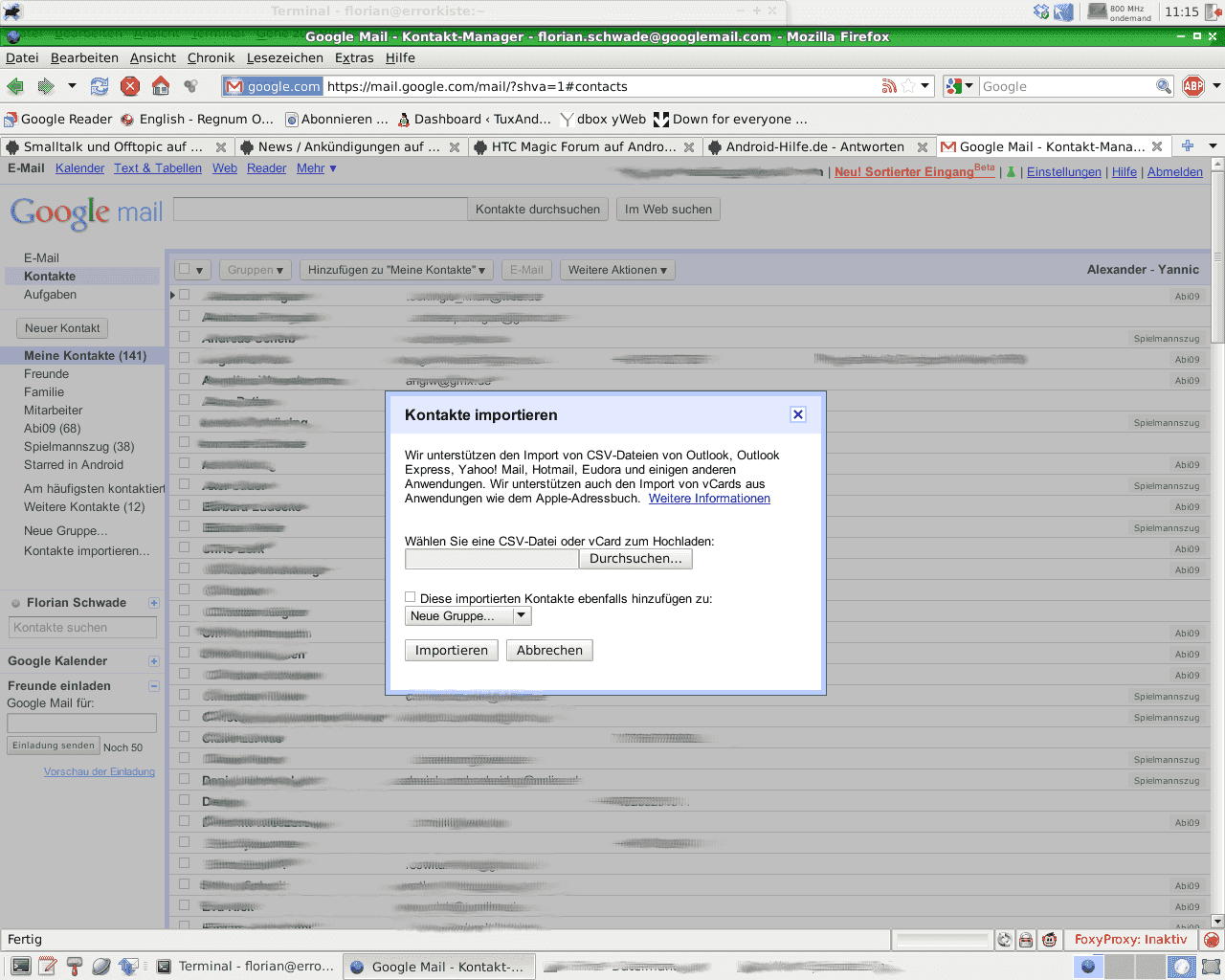The image size is (1225, 980).
Task: Collapse the Freunde einladen minus icon
Action: pyautogui.click(x=154, y=686)
